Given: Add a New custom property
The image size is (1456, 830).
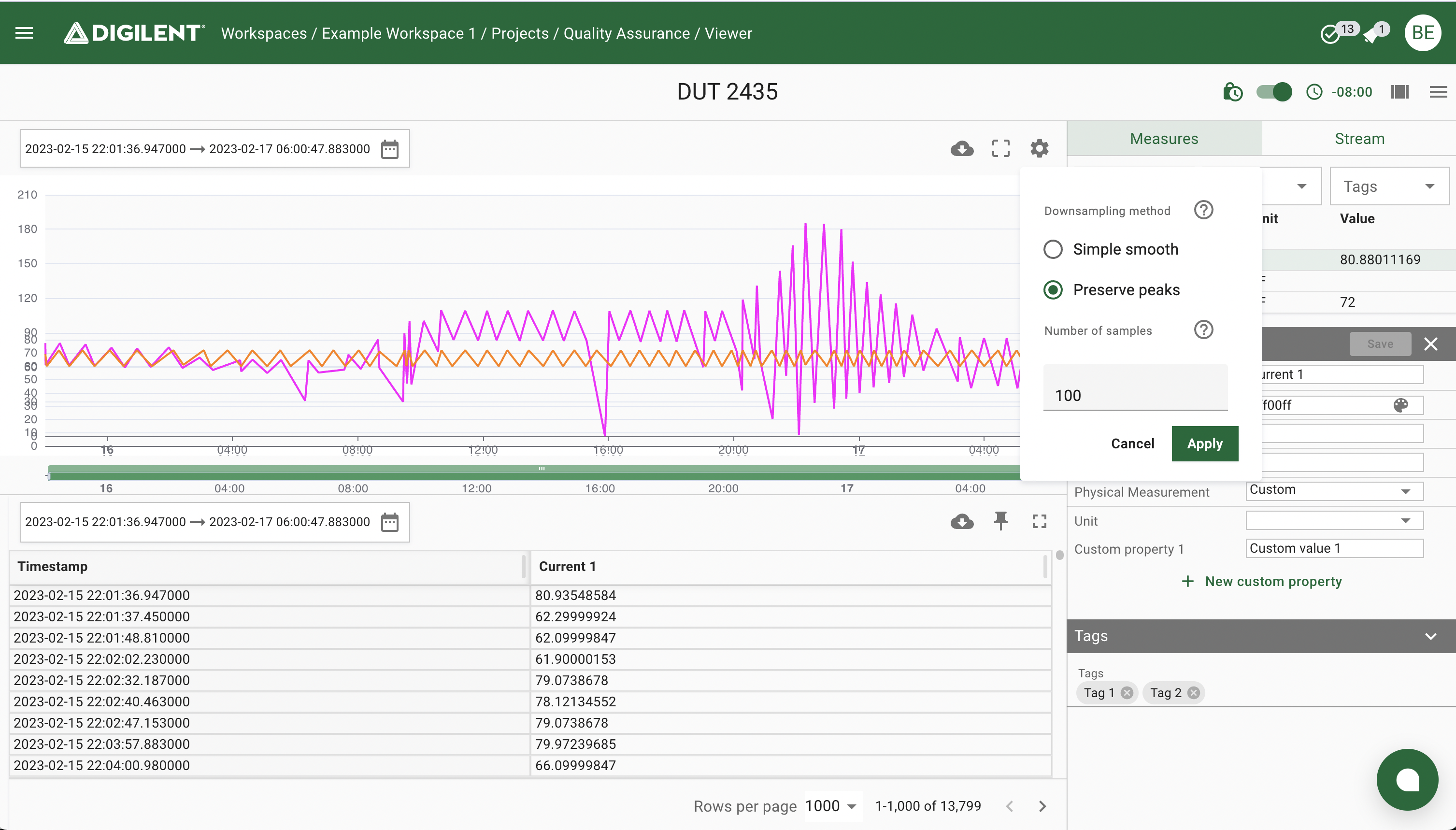Looking at the screenshot, I should tap(1261, 582).
